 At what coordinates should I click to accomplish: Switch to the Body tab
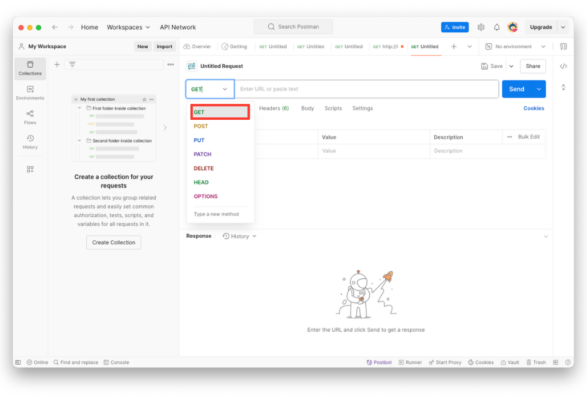pyautogui.click(x=307, y=108)
